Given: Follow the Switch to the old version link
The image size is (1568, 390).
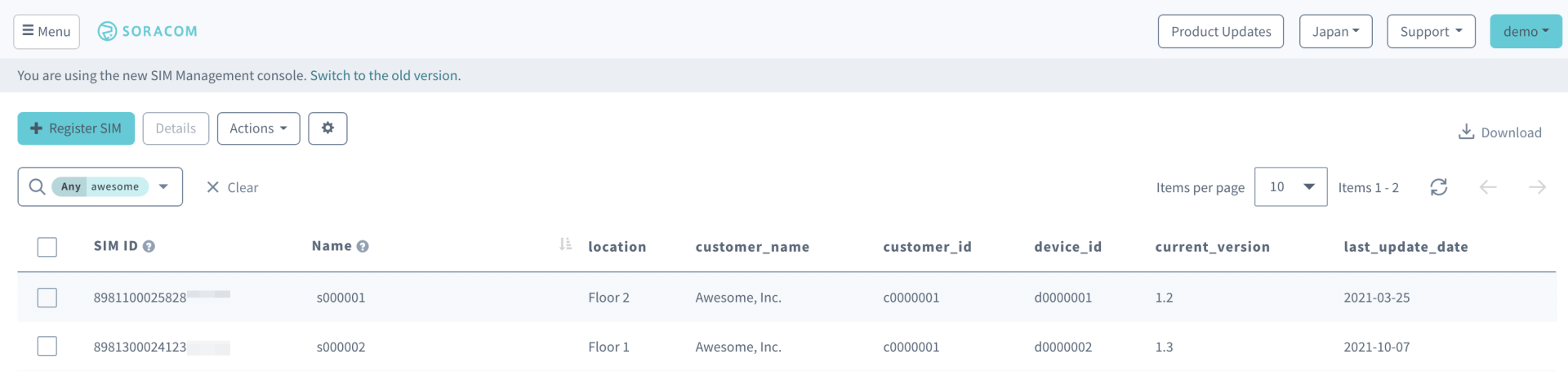Looking at the screenshot, I should (384, 75).
